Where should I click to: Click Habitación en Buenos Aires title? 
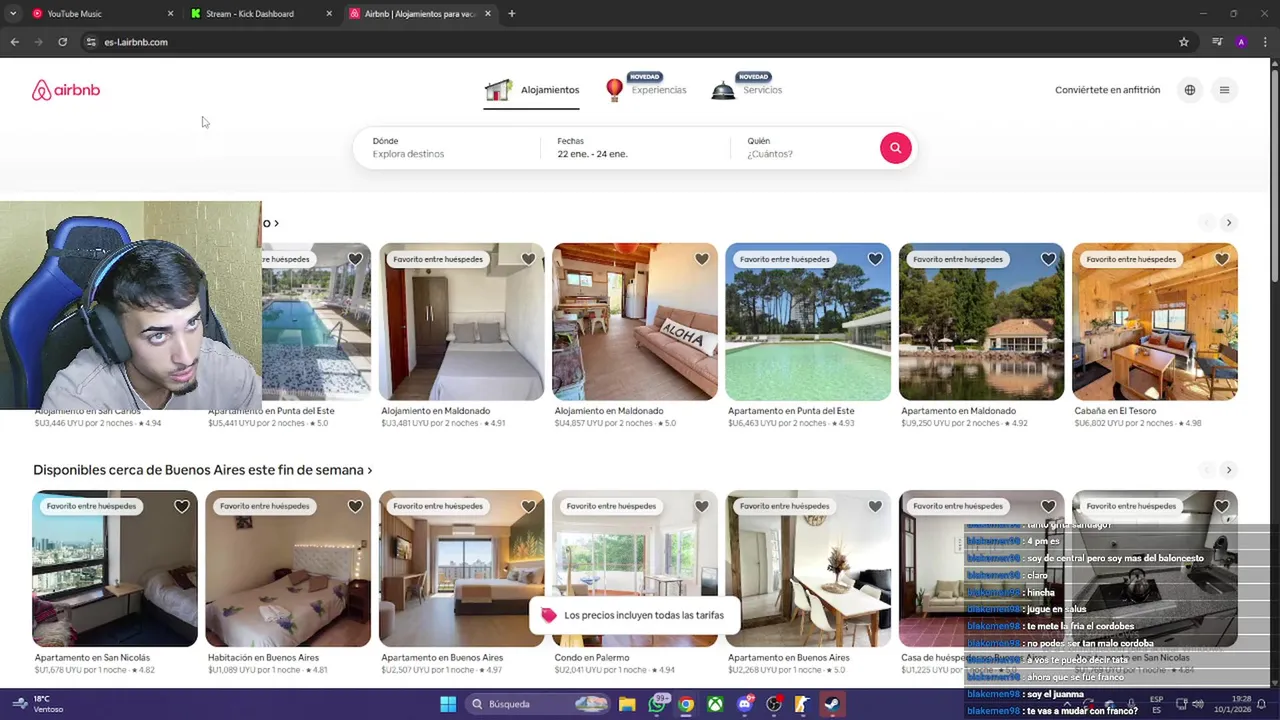(263, 658)
